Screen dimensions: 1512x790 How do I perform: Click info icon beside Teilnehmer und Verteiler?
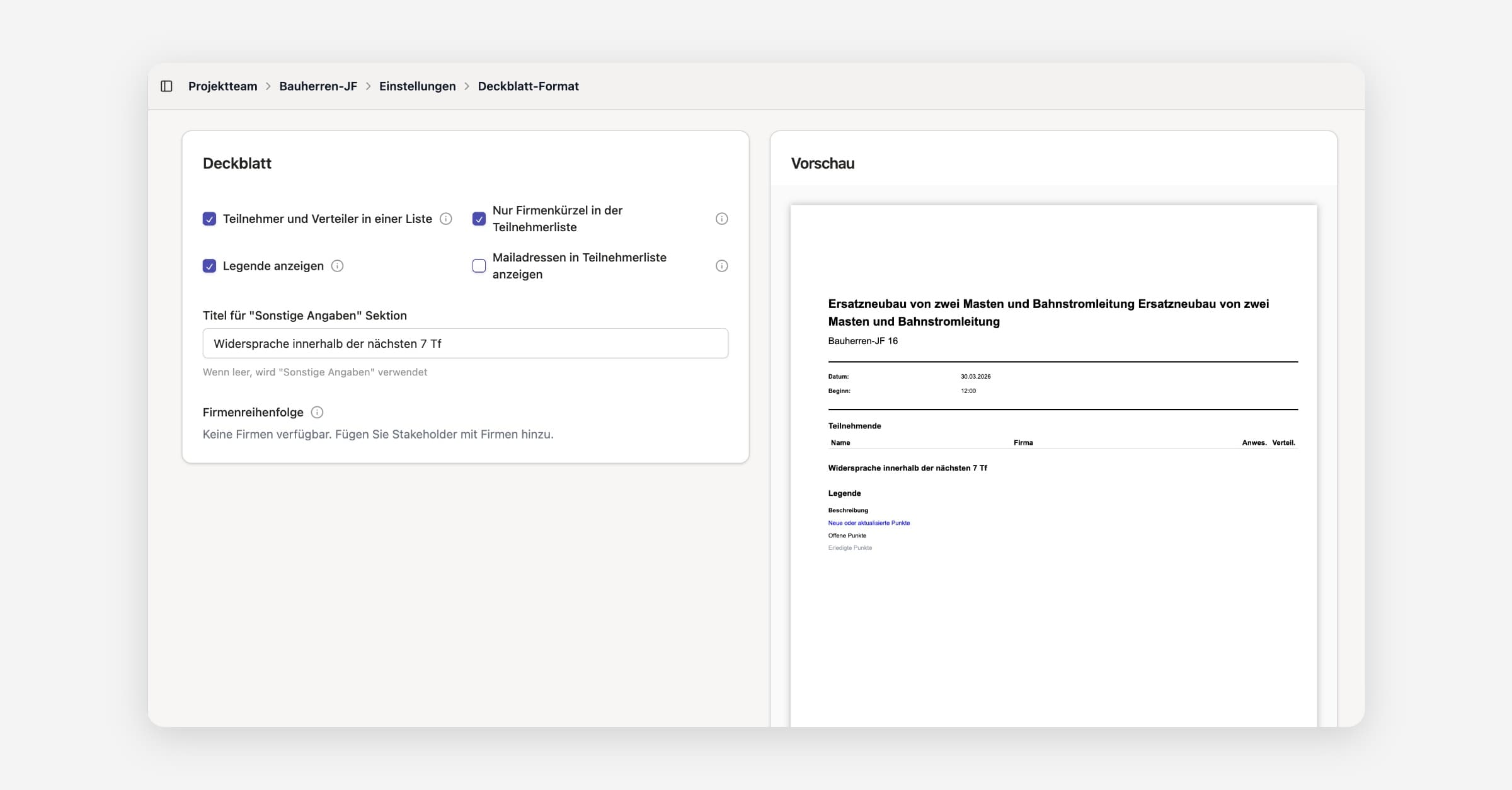[x=446, y=219]
